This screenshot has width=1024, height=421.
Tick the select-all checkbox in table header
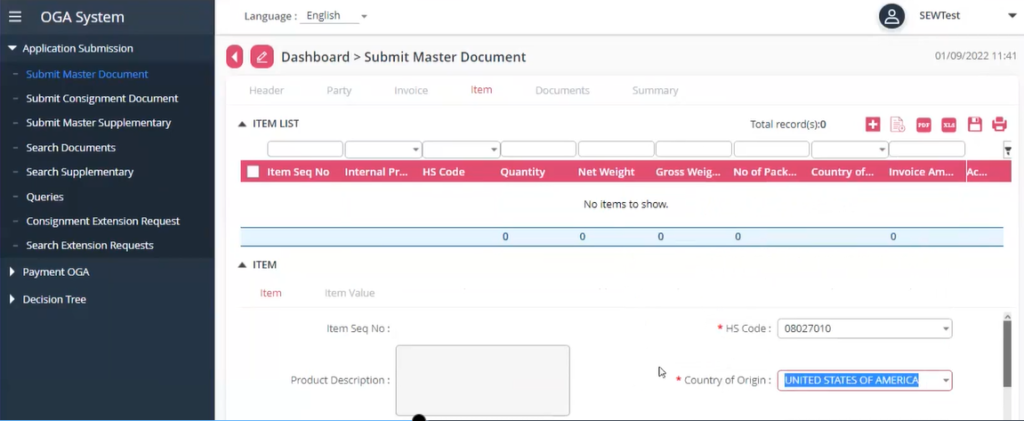[253, 172]
